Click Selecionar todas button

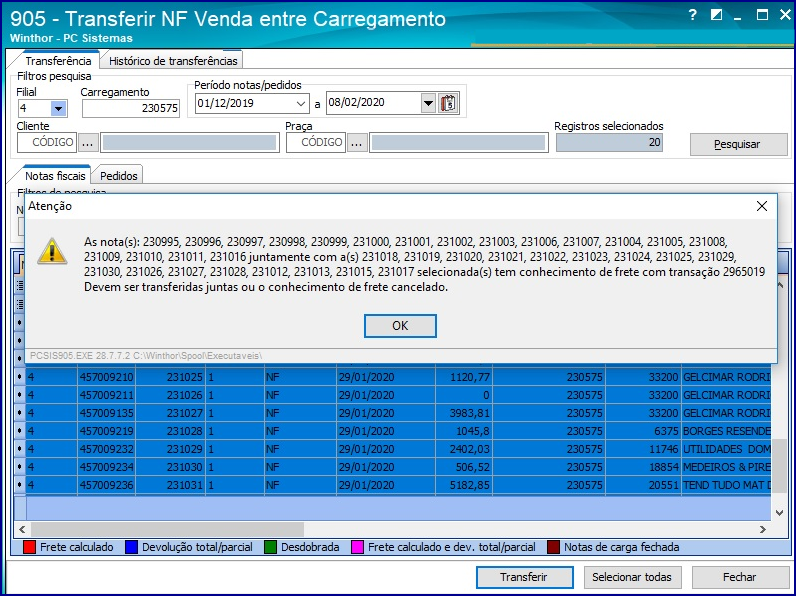632,577
